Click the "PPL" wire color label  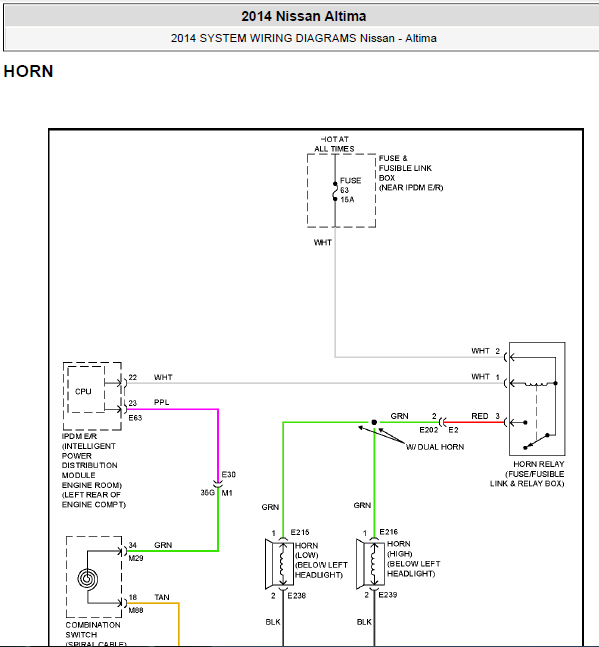161,402
